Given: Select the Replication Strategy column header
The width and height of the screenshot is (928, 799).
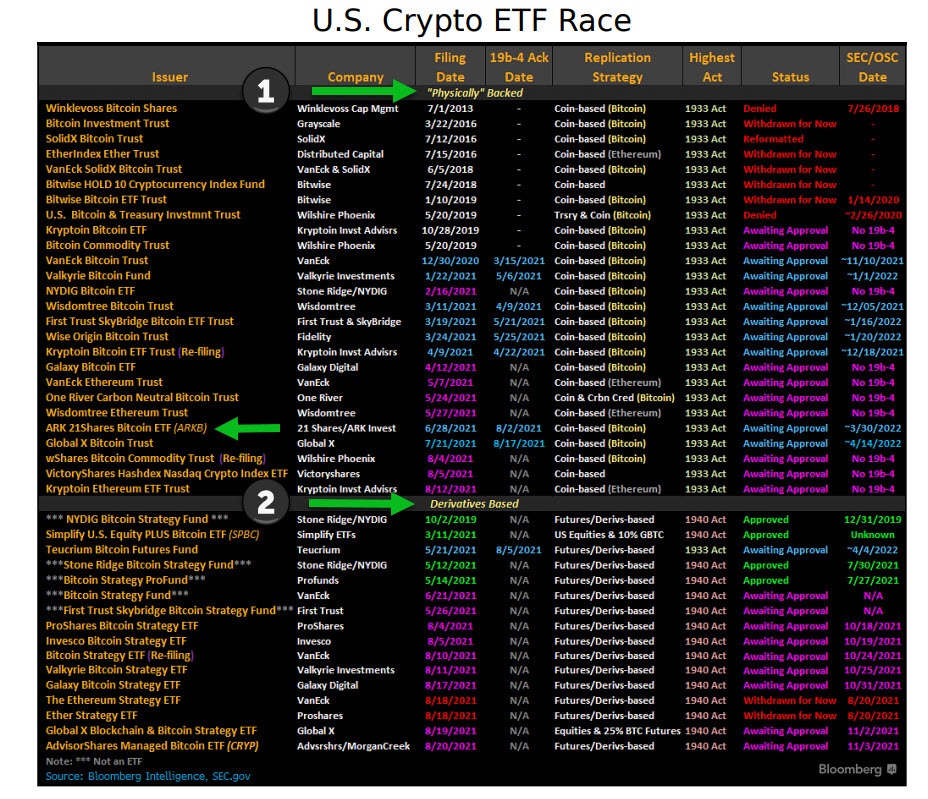Looking at the screenshot, I should point(616,67).
